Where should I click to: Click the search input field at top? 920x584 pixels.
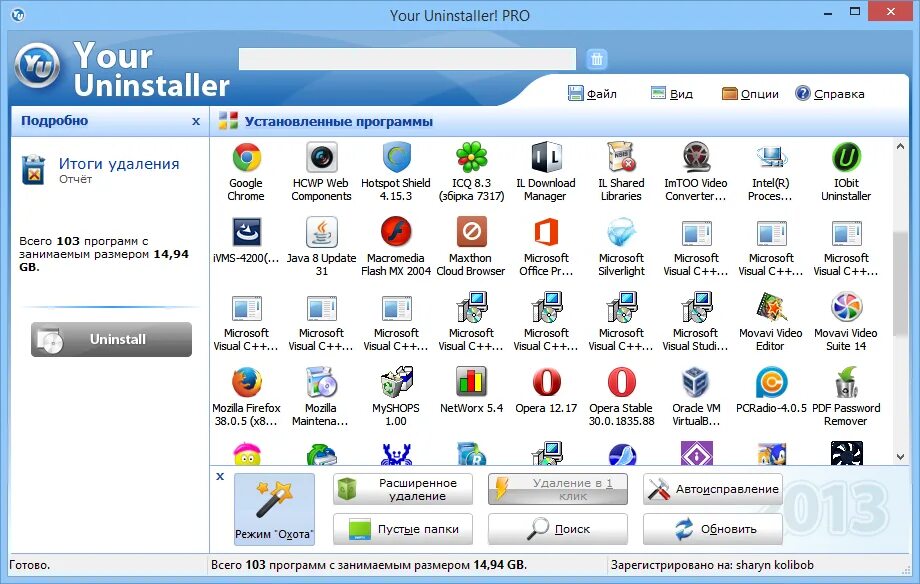(x=407, y=59)
